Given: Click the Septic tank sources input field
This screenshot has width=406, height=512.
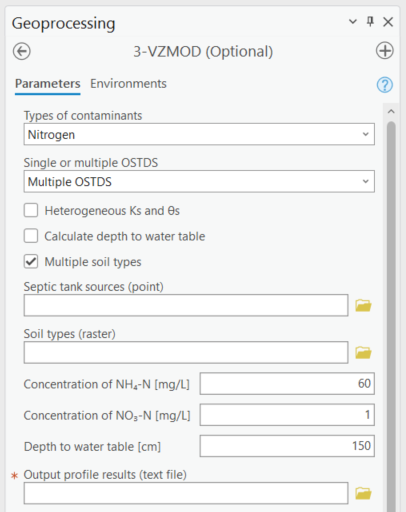Looking at the screenshot, I should 186,305.
